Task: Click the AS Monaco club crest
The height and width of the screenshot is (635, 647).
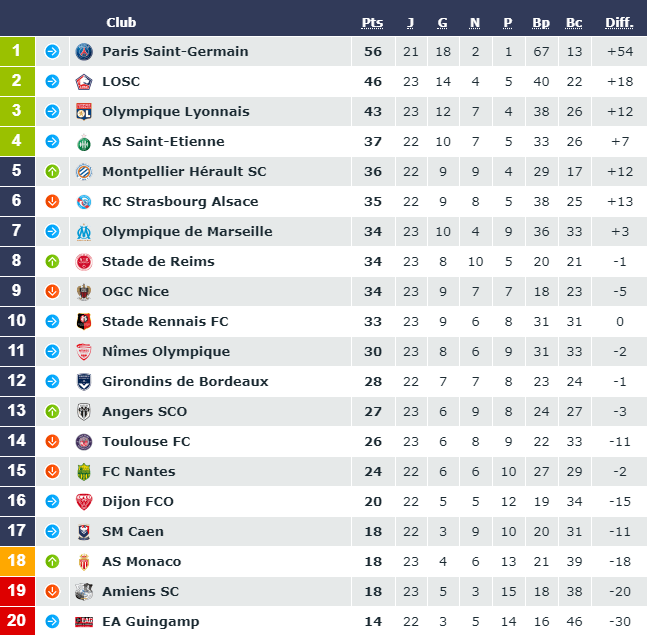Action: pyautogui.click(x=84, y=562)
